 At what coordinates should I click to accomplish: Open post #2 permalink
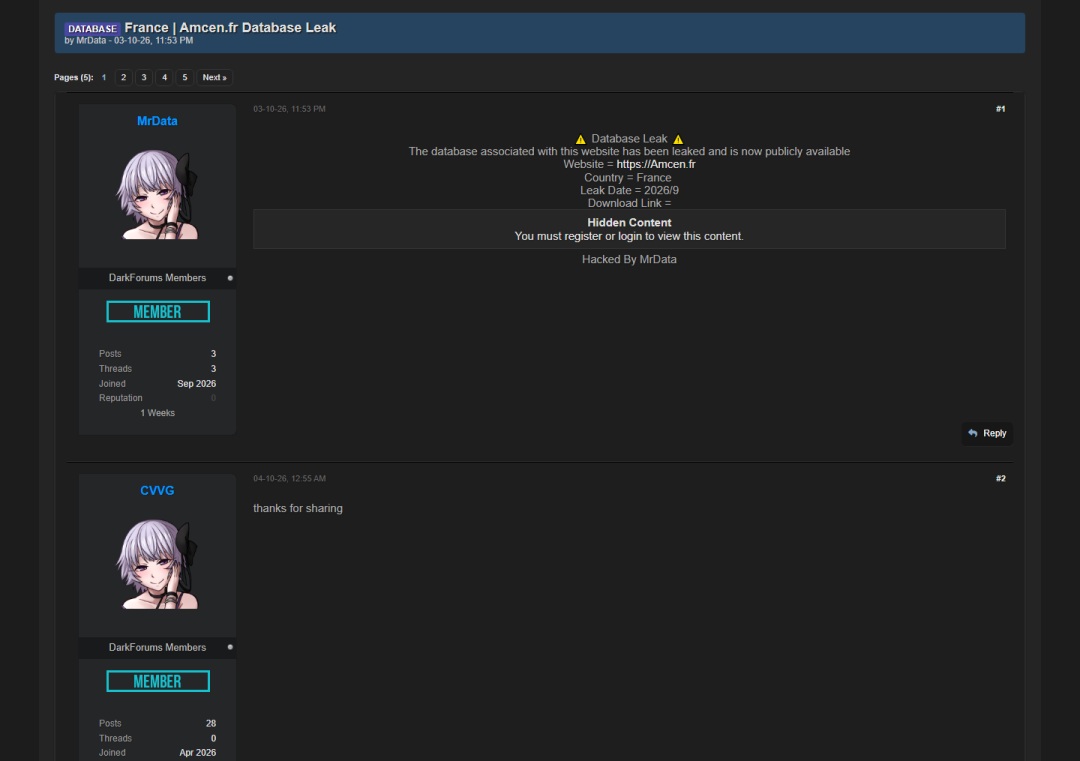1001,479
